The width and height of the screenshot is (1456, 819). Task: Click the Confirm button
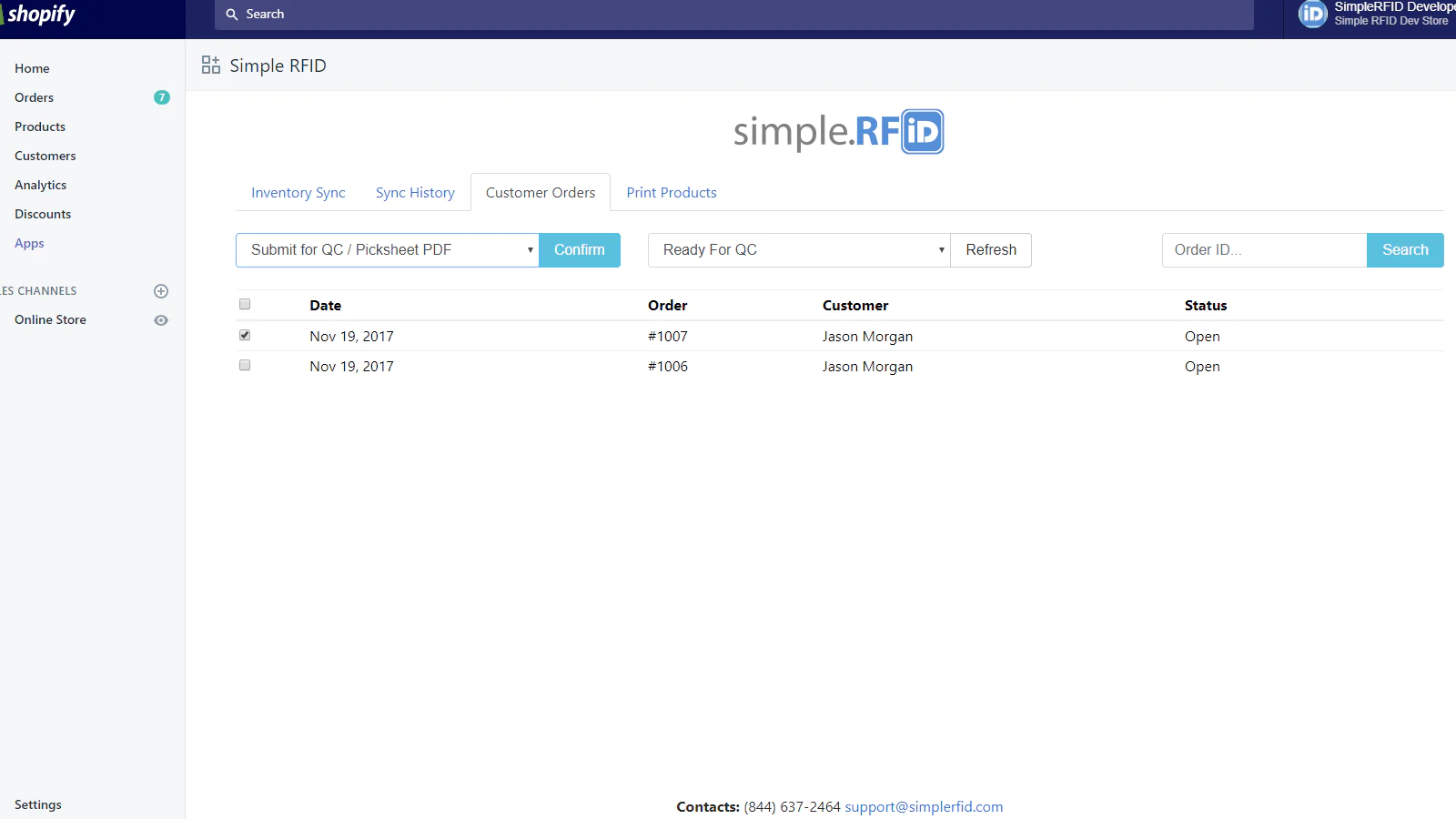580,250
